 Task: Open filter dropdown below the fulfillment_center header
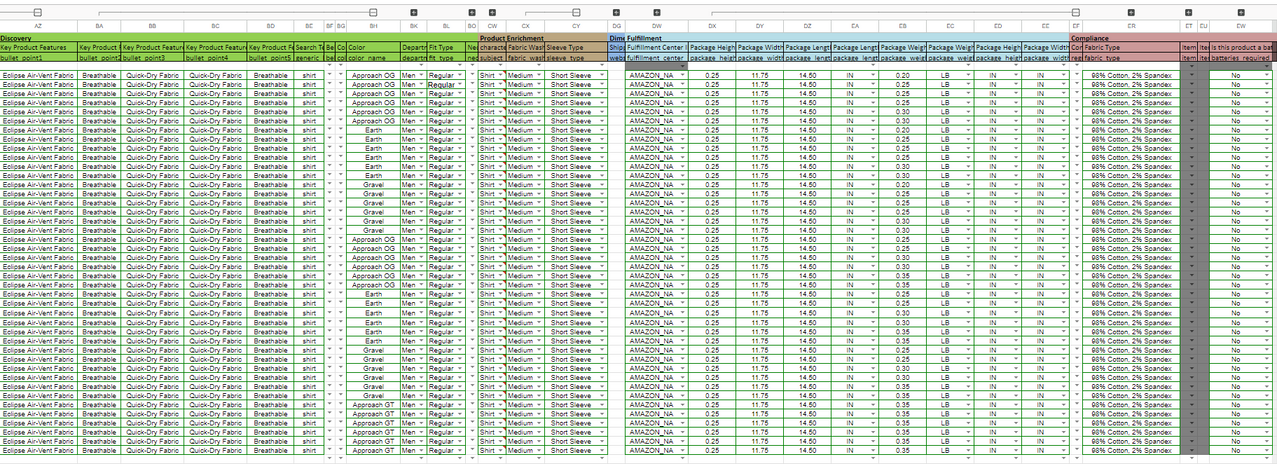683,66
